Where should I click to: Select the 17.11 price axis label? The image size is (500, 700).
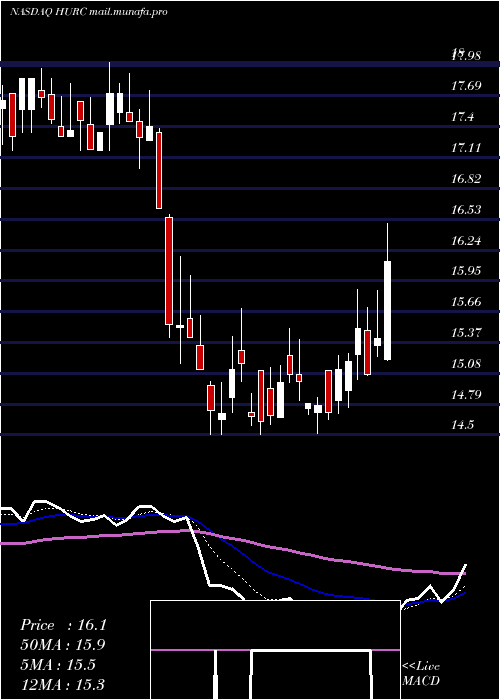[x=467, y=148]
